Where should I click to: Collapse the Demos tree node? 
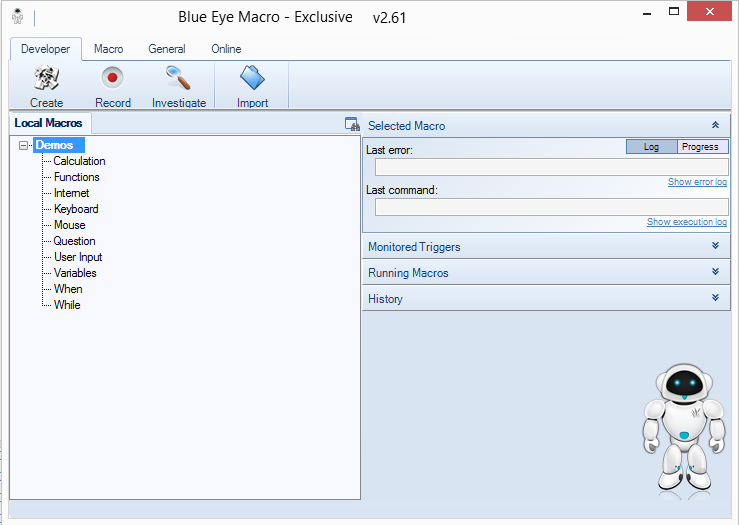(x=23, y=145)
